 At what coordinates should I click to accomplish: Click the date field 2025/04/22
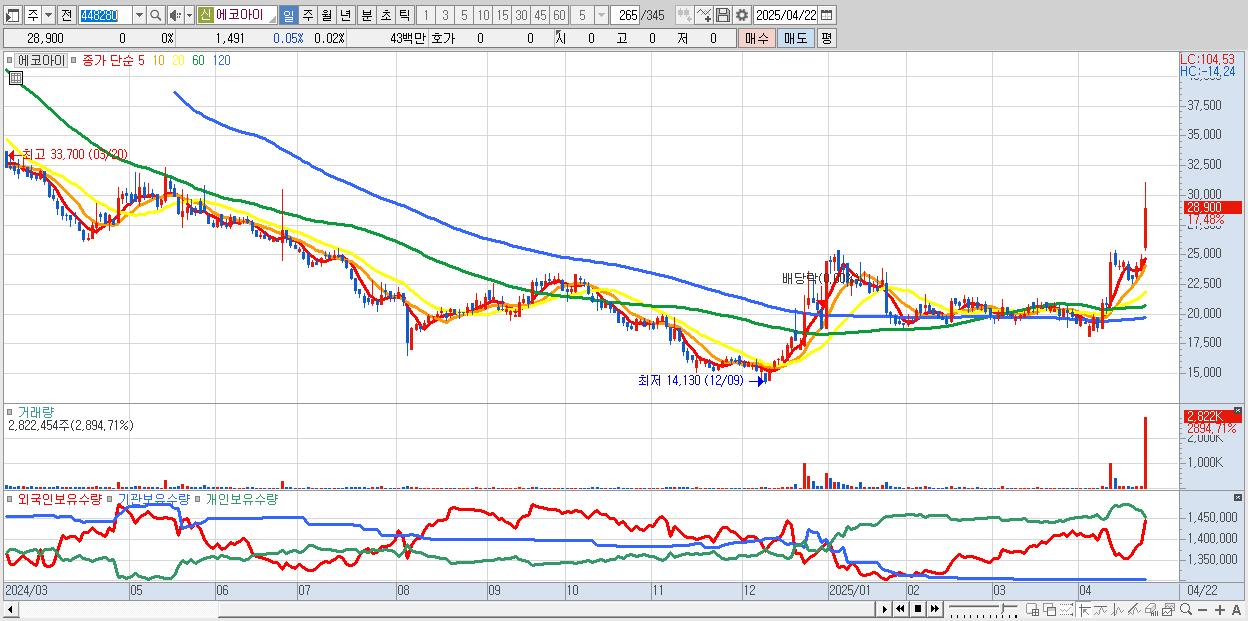[x=785, y=15]
